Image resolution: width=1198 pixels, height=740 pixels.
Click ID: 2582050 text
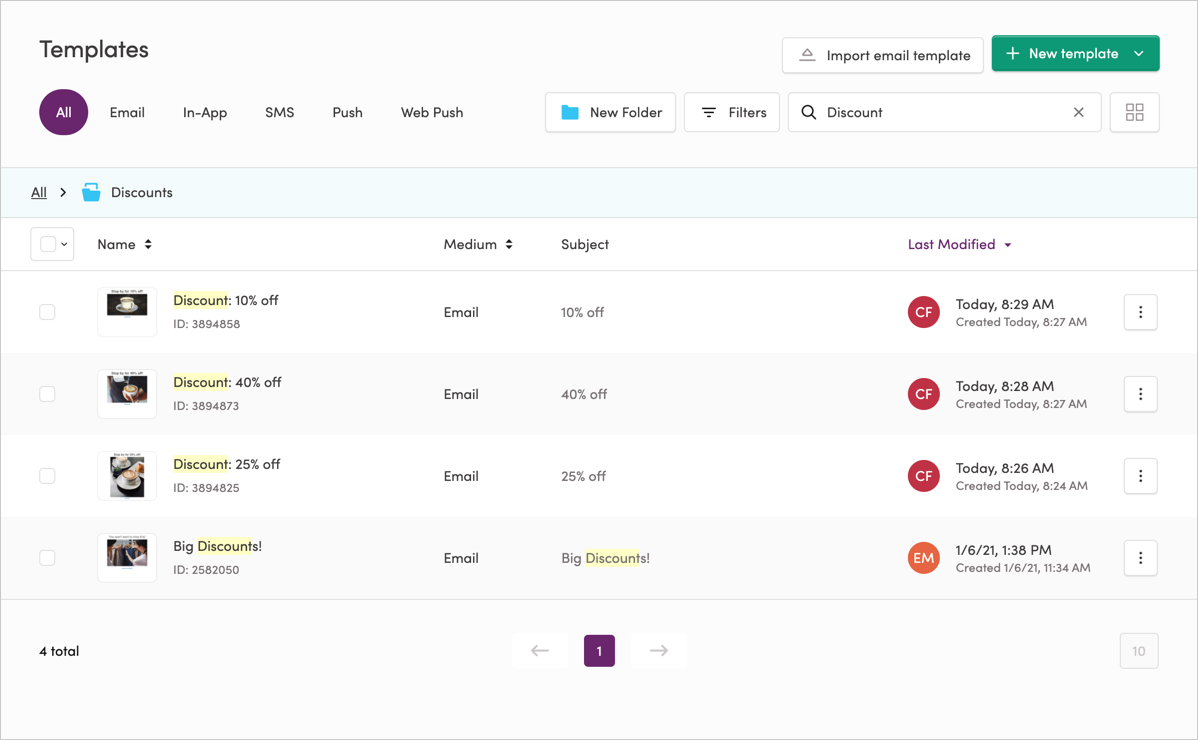(206, 570)
